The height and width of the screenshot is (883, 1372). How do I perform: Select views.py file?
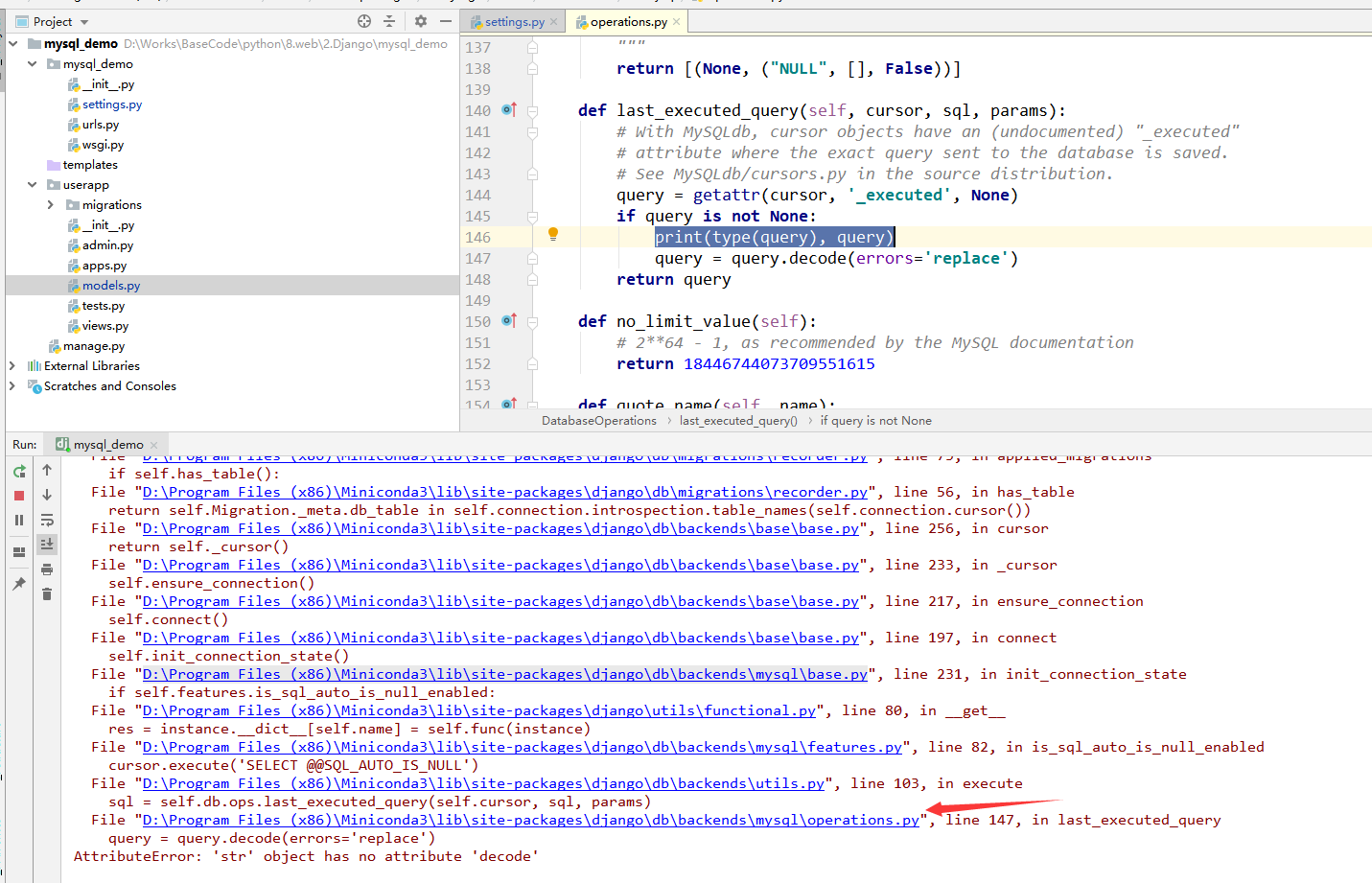[105, 326]
